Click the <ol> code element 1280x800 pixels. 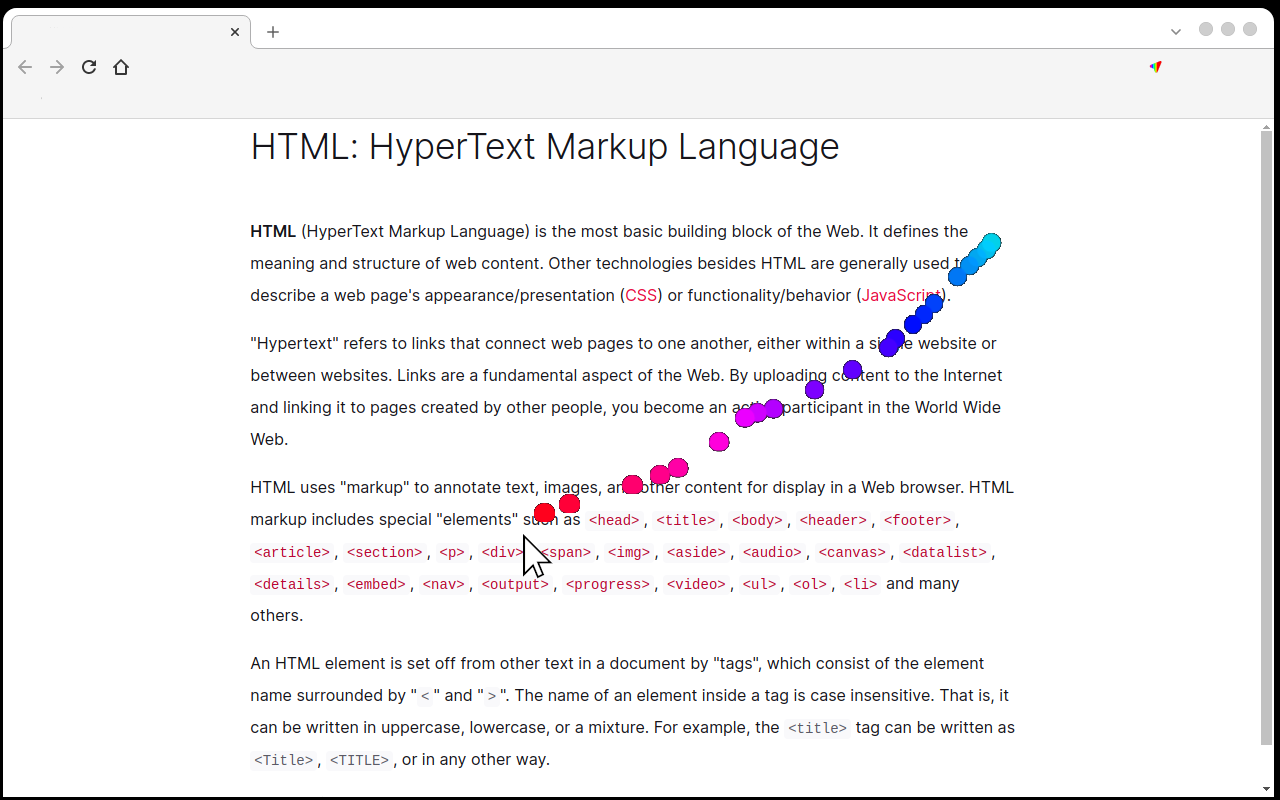click(x=810, y=584)
